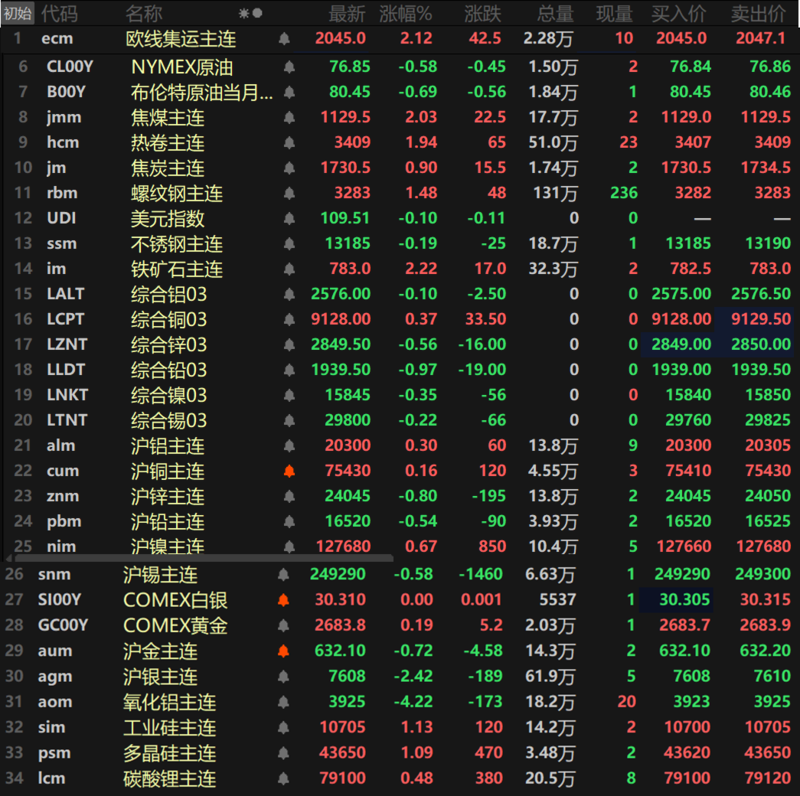Click the bell alert icon for 欧线集运主连
800x796 pixels.
(284, 39)
